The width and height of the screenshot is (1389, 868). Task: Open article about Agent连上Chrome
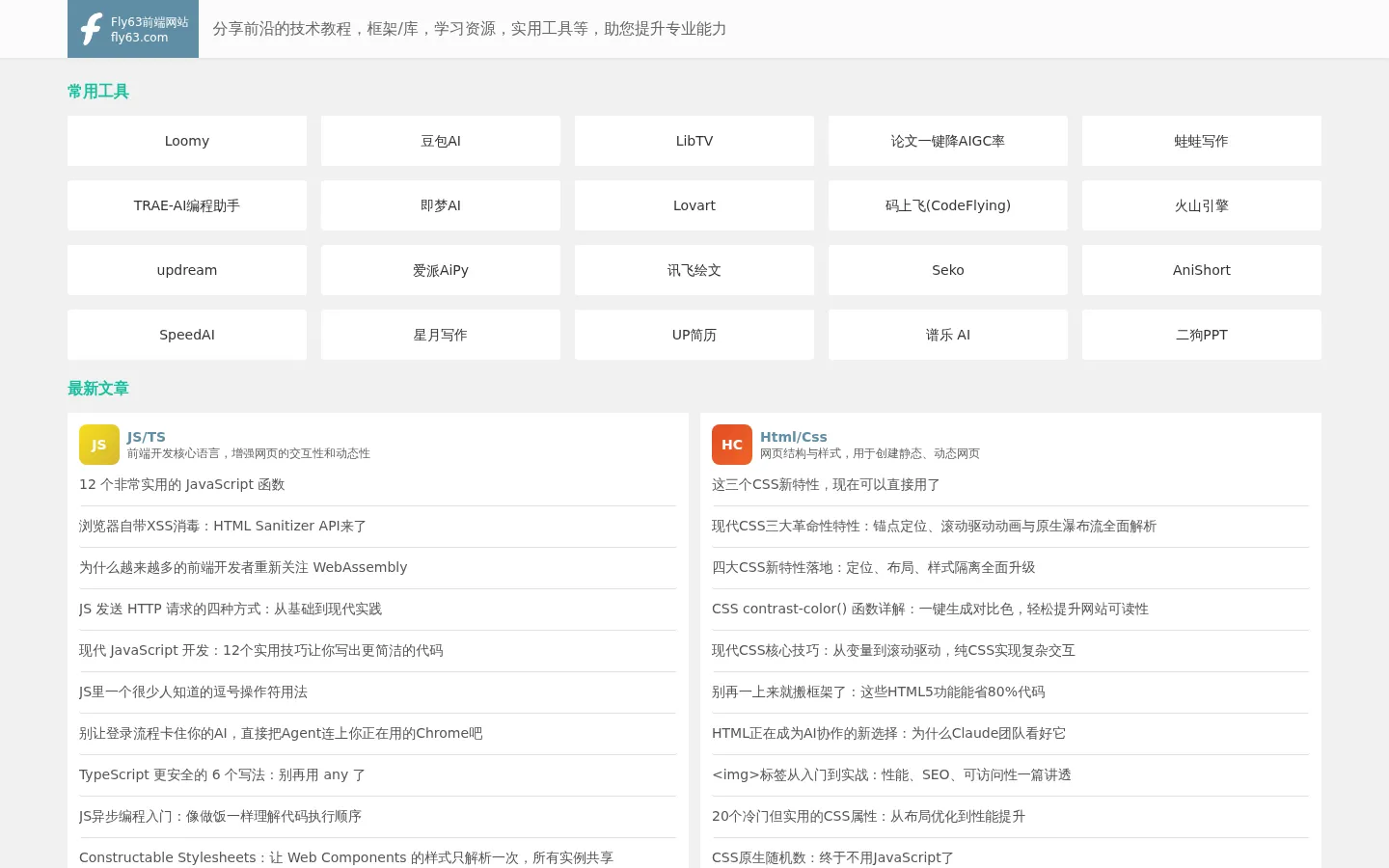[x=281, y=734]
